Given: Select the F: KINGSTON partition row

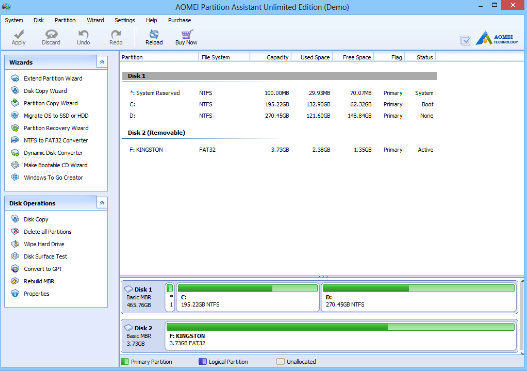Looking at the screenshot, I should 279,150.
